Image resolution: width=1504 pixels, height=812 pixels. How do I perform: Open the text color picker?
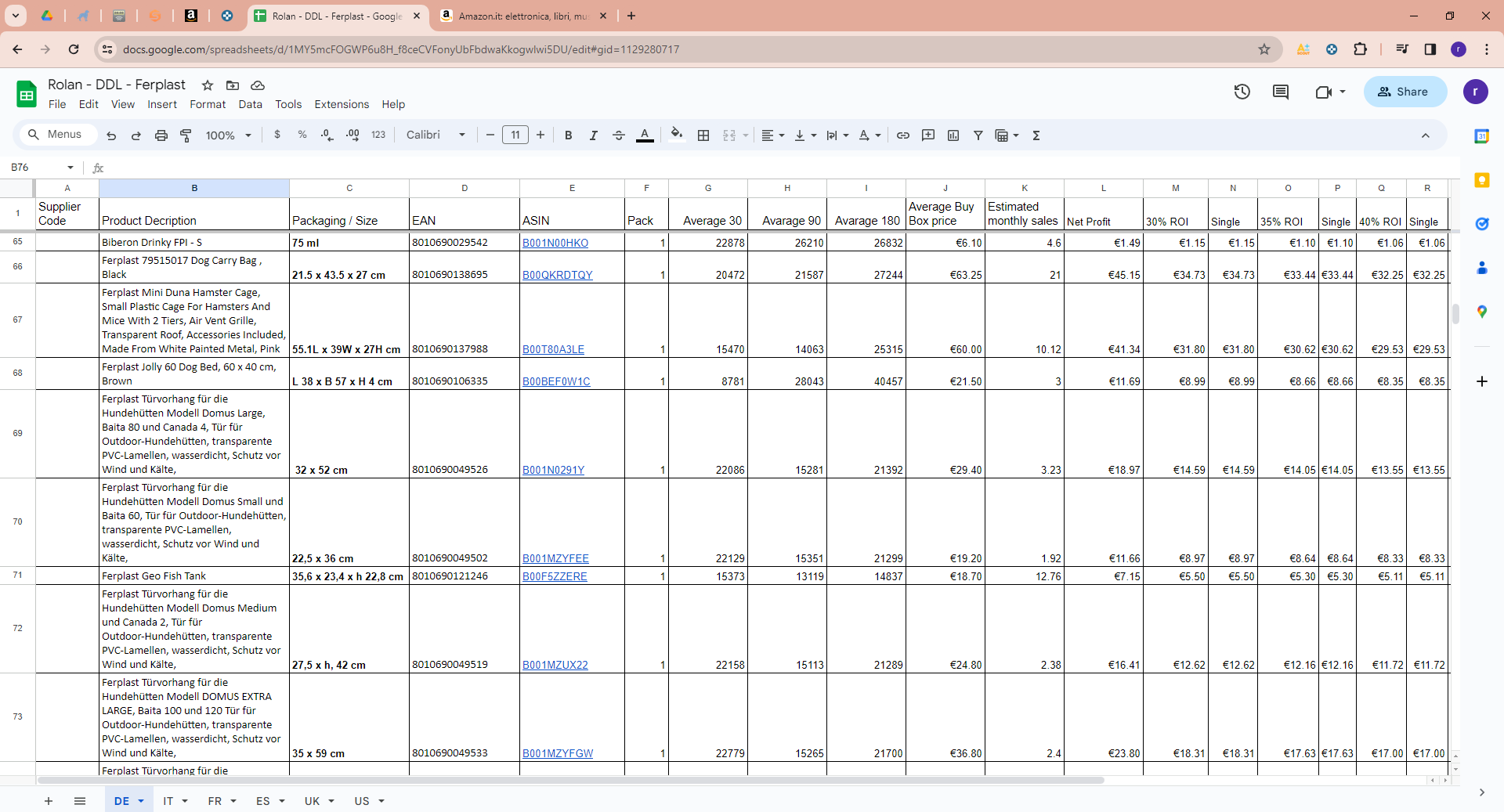(x=645, y=135)
